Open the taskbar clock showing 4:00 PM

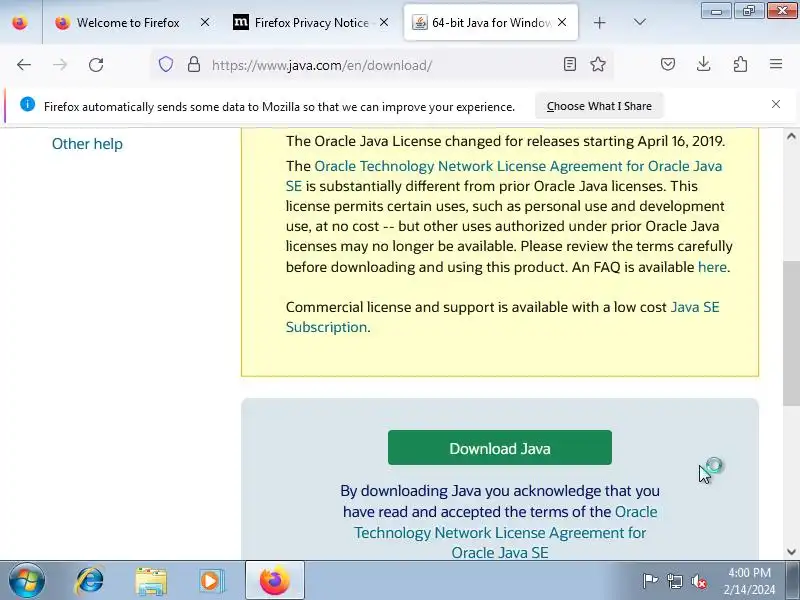(x=749, y=581)
